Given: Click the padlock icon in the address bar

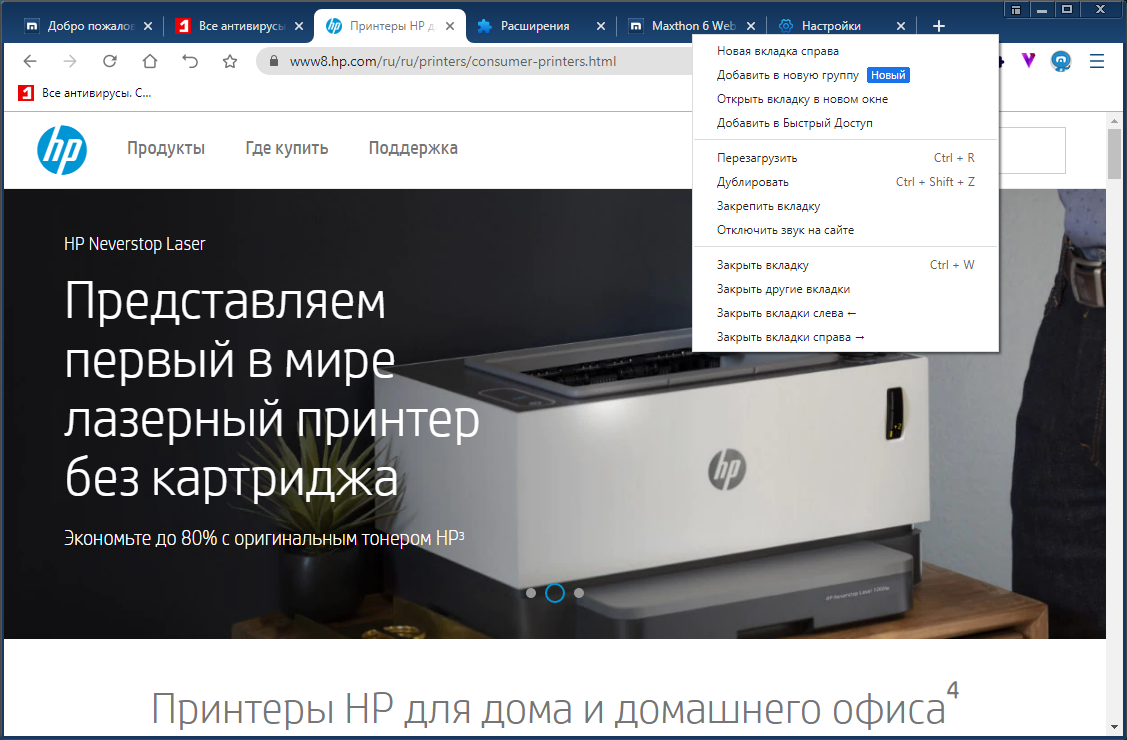Looking at the screenshot, I should tap(273, 61).
